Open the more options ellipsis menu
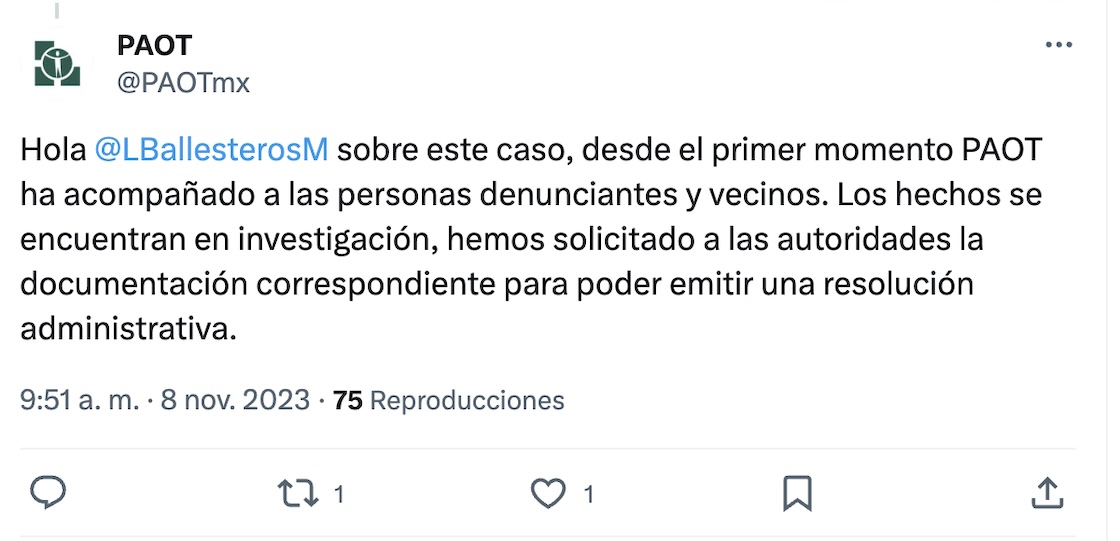Image resolution: width=1120 pixels, height=541 pixels. coord(1057,46)
